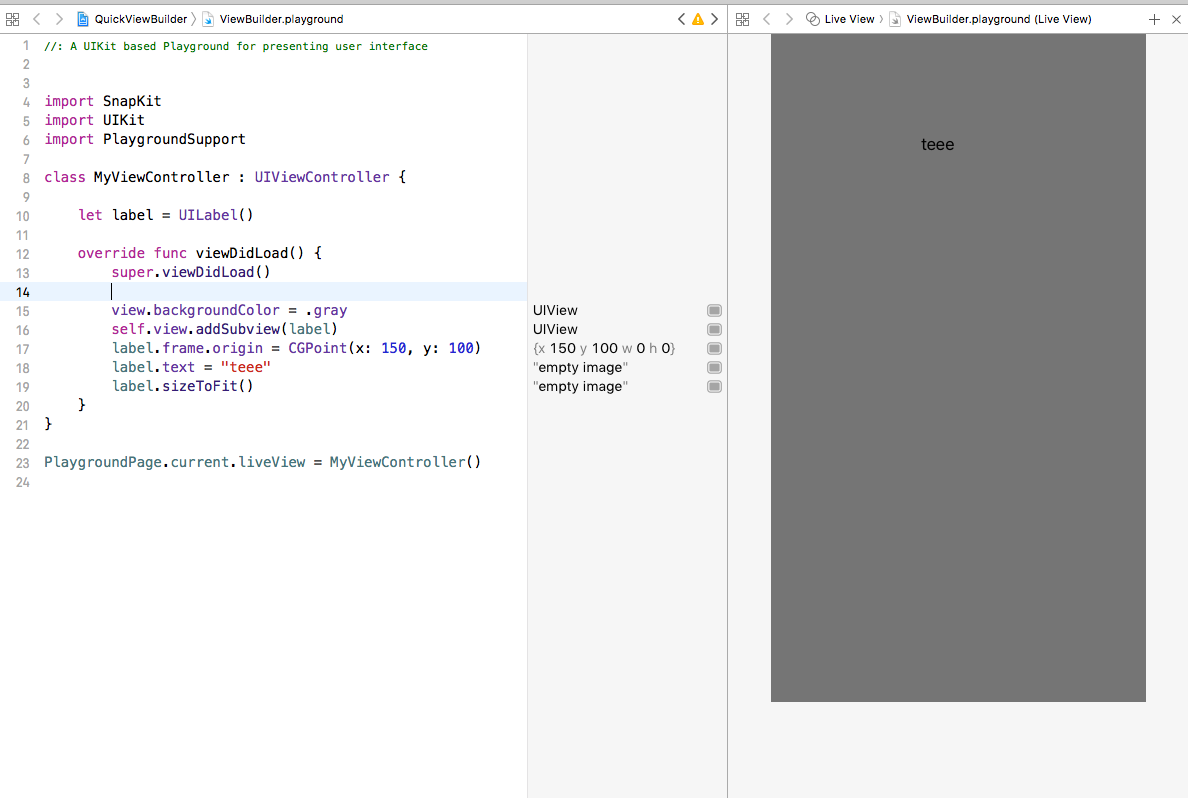This screenshot has width=1188, height=798.
Task: Click .gray color value in code
Action: click(327, 311)
